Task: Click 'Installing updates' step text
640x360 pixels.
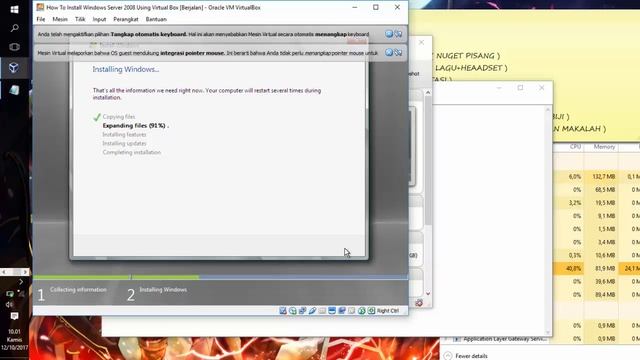Action: pos(124,144)
